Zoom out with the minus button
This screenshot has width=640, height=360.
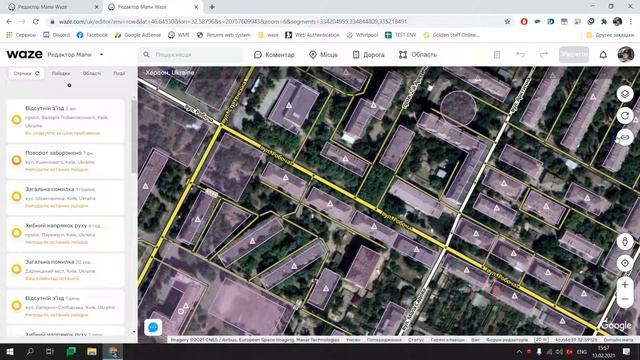point(625,300)
